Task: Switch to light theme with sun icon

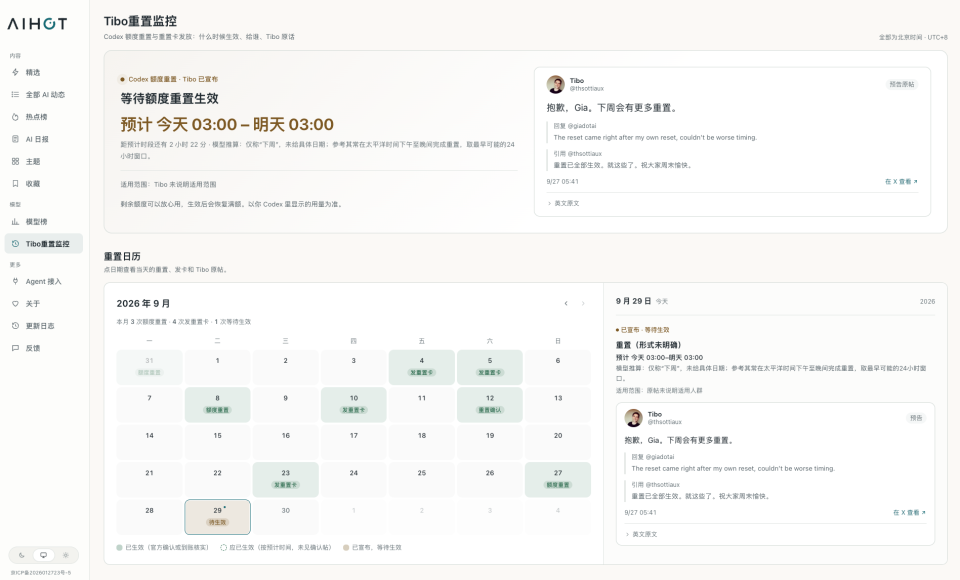Action: tap(66, 556)
